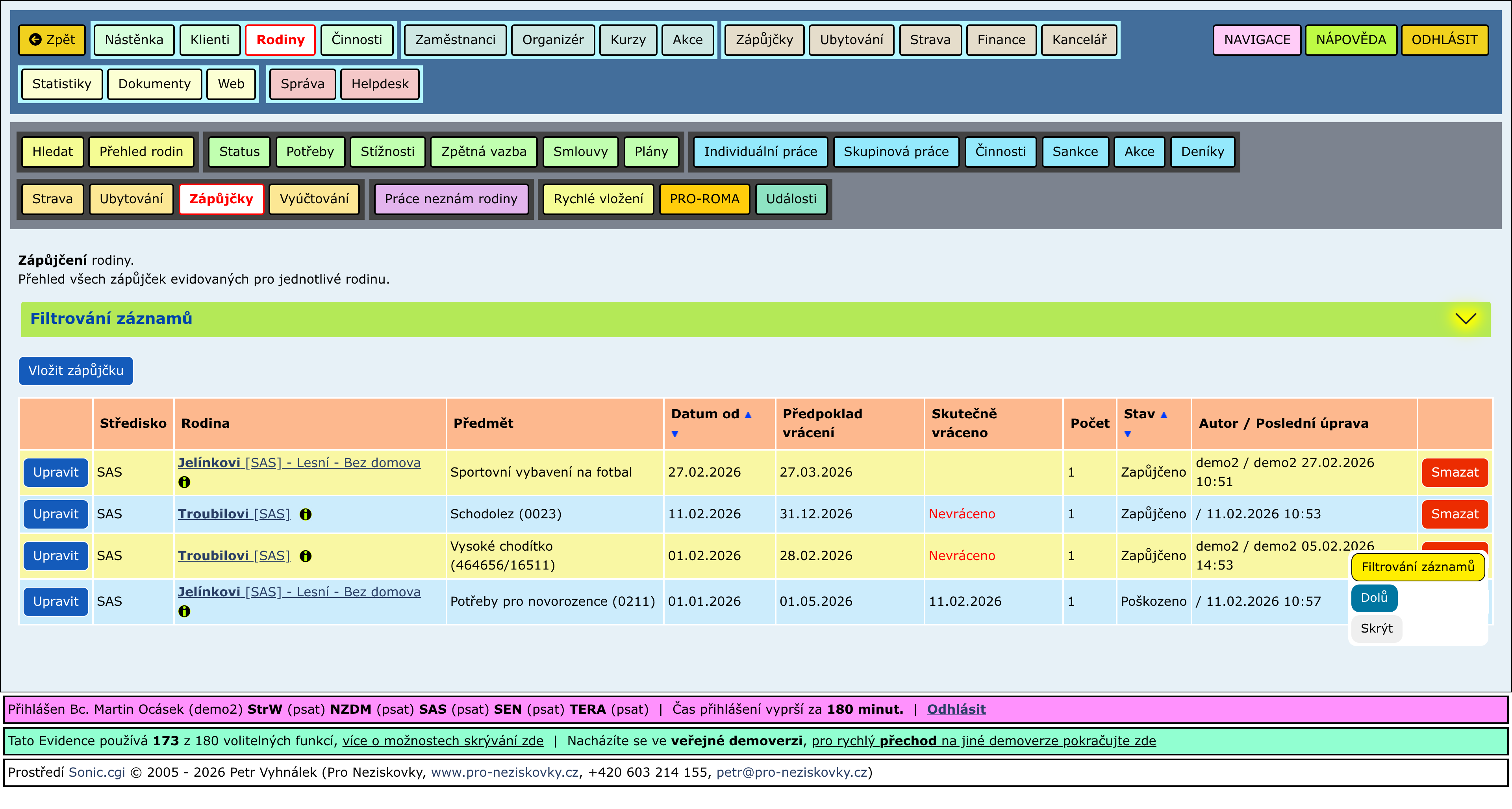
Task: Go back using the Zpět arrow button
Action: coord(52,40)
